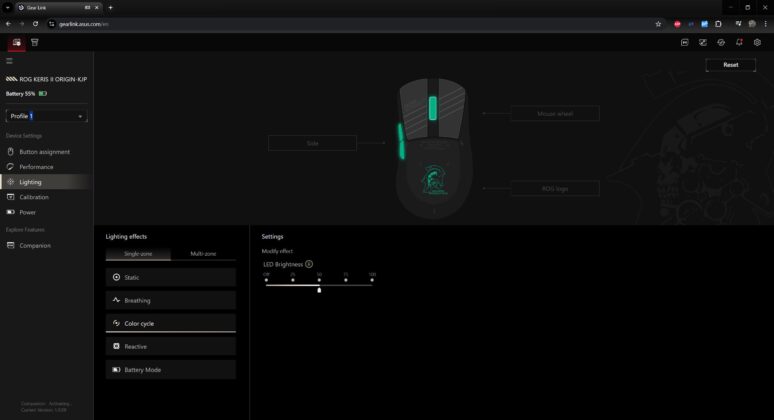Click the Breathing wave icon
This screenshot has height=420, width=774.
point(116,300)
